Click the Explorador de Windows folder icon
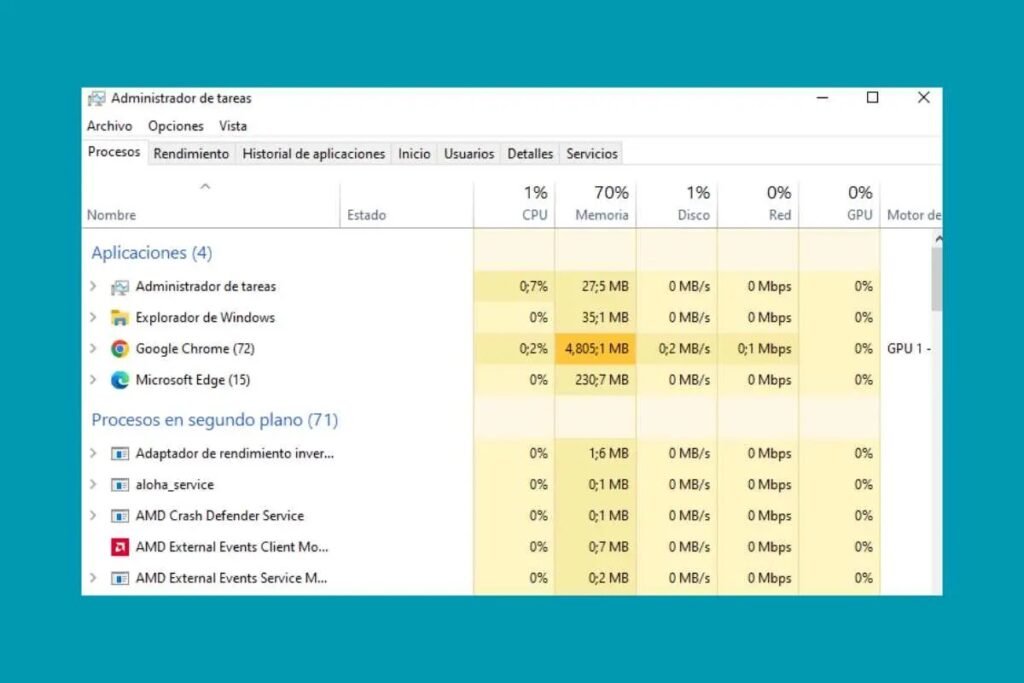Image resolution: width=1024 pixels, height=683 pixels. pos(120,318)
